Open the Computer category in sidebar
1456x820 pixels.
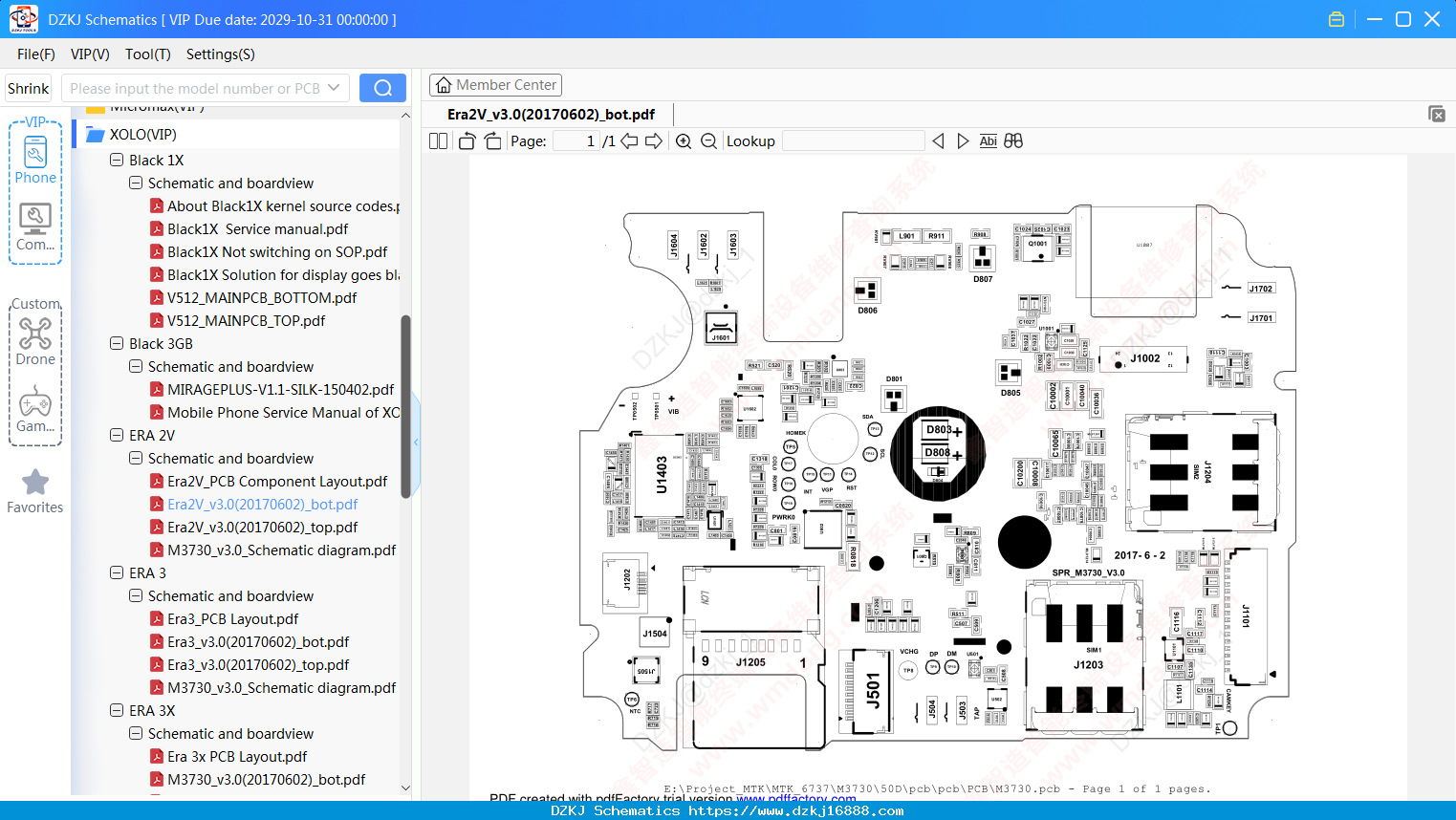[x=35, y=227]
